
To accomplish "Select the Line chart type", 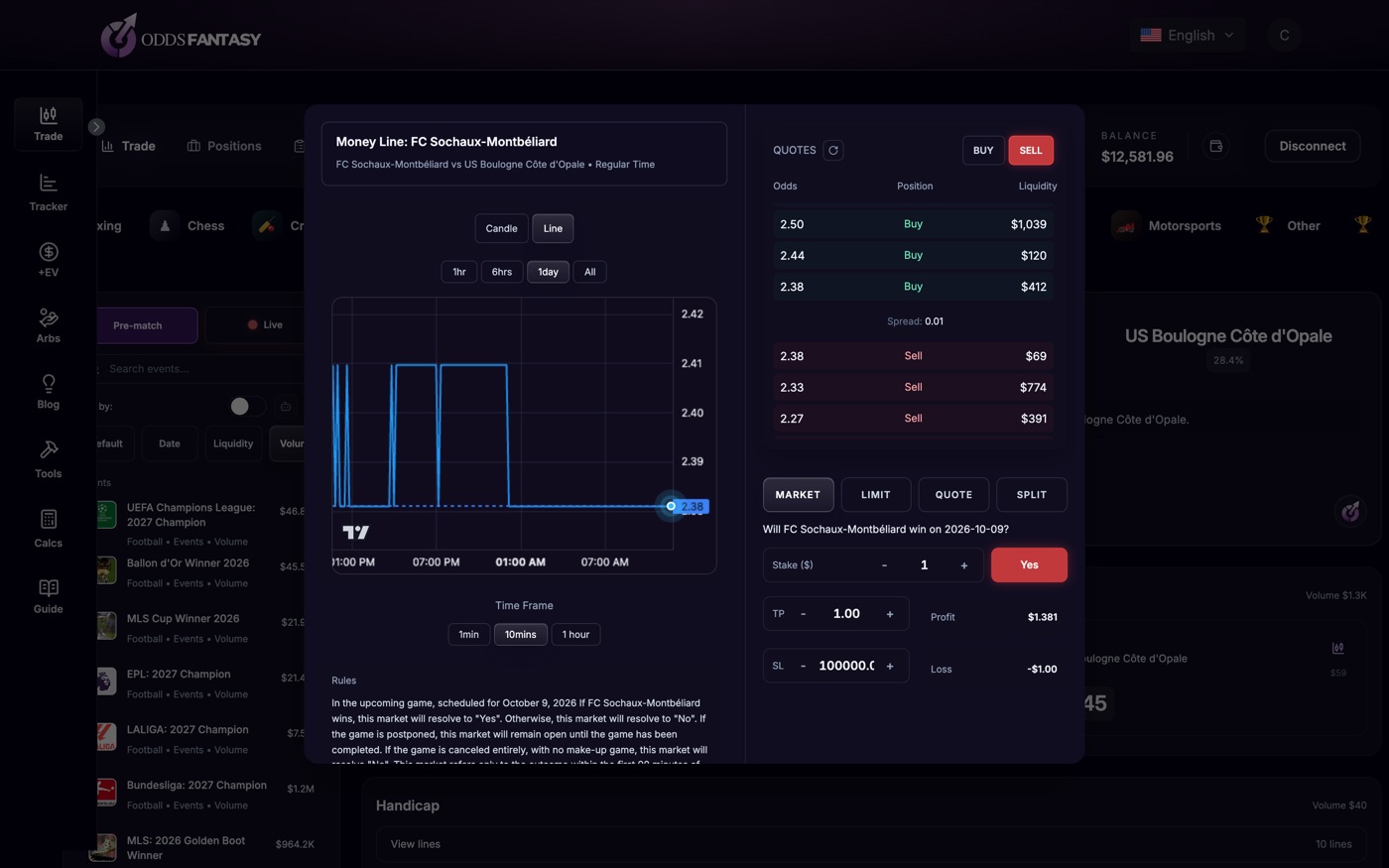I will [x=553, y=228].
